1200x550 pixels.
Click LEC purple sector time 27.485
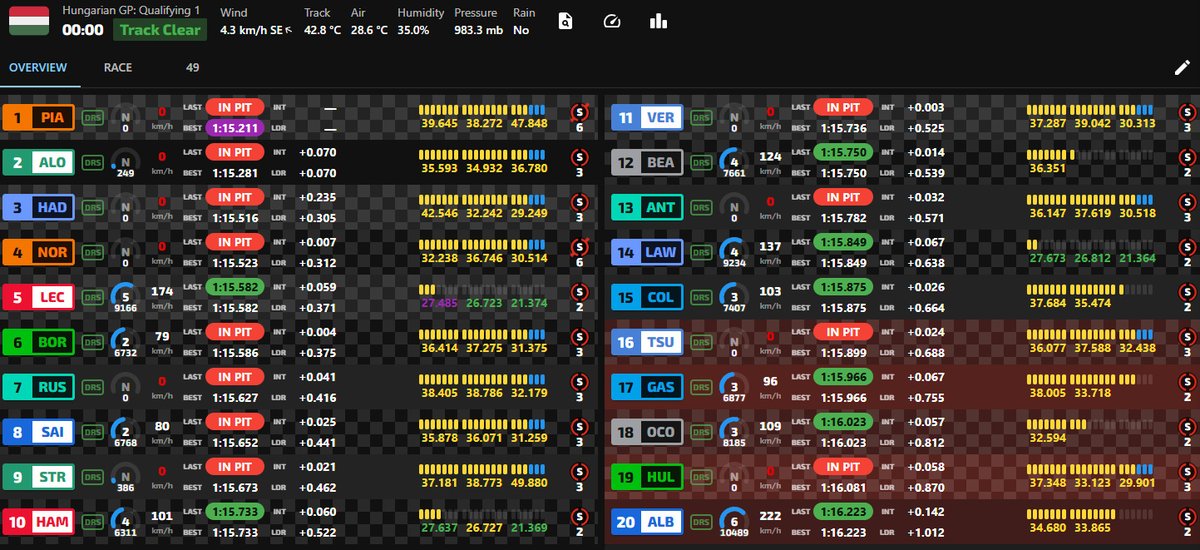pyautogui.click(x=438, y=302)
